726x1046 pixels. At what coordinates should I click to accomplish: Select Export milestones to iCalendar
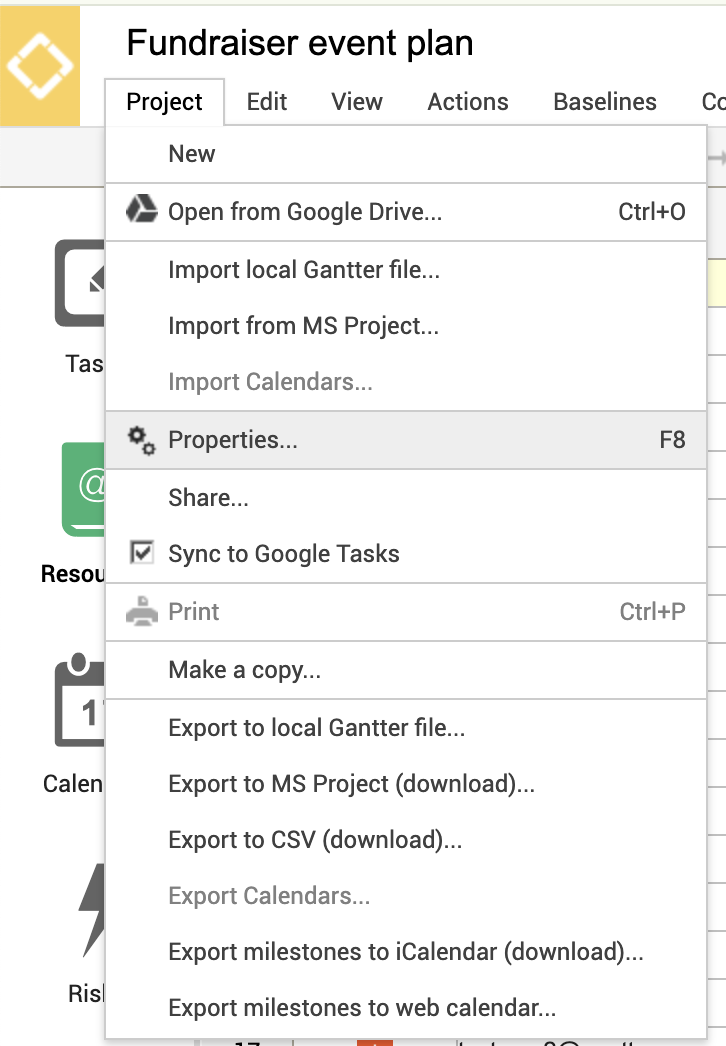click(406, 952)
